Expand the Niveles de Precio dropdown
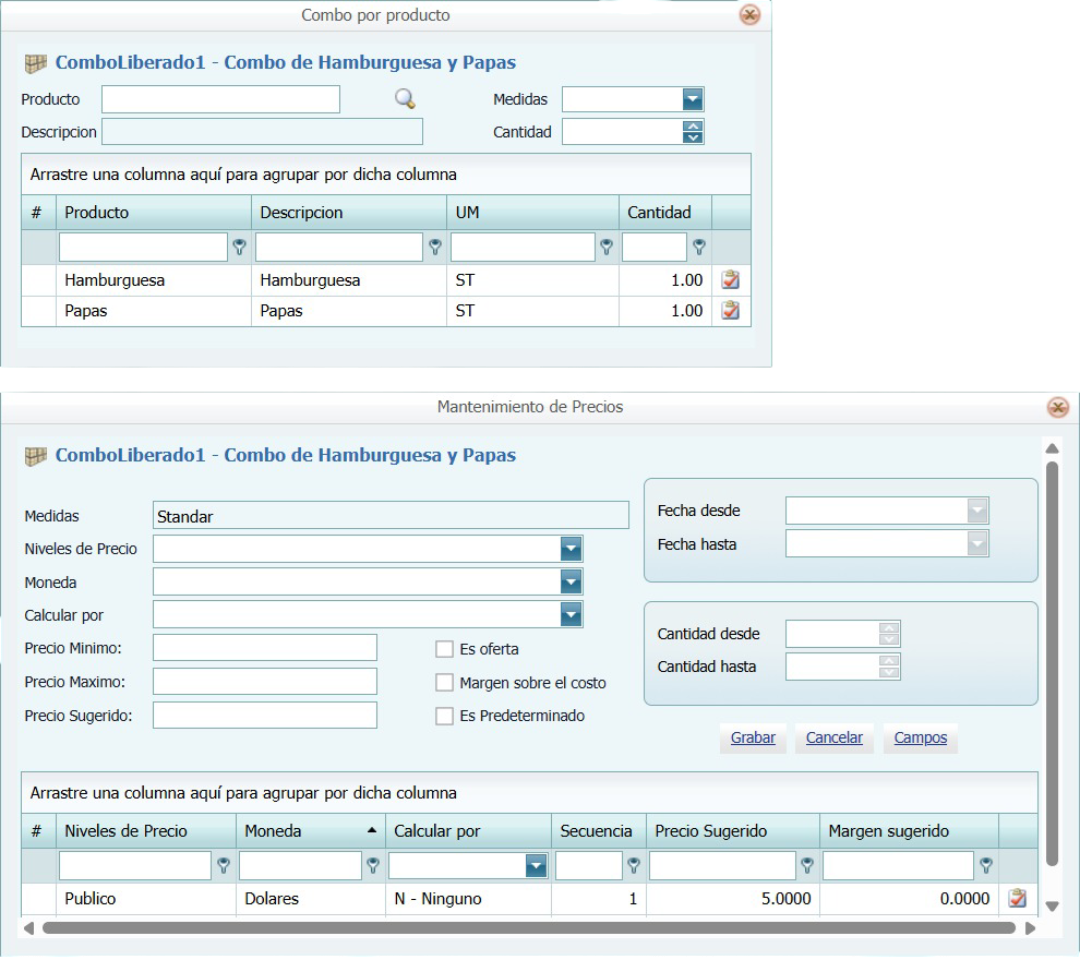This screenshot has height=957, width=1080. coord(570,549)
